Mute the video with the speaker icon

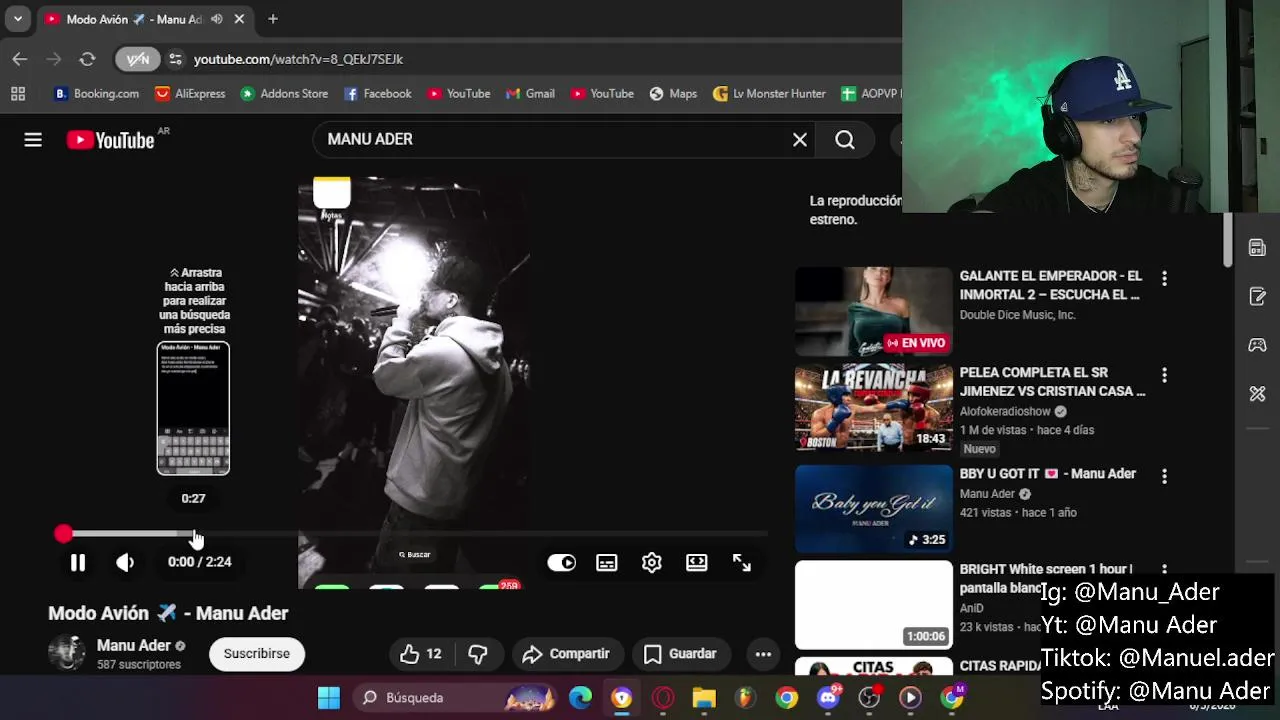[x=125, y=563]
